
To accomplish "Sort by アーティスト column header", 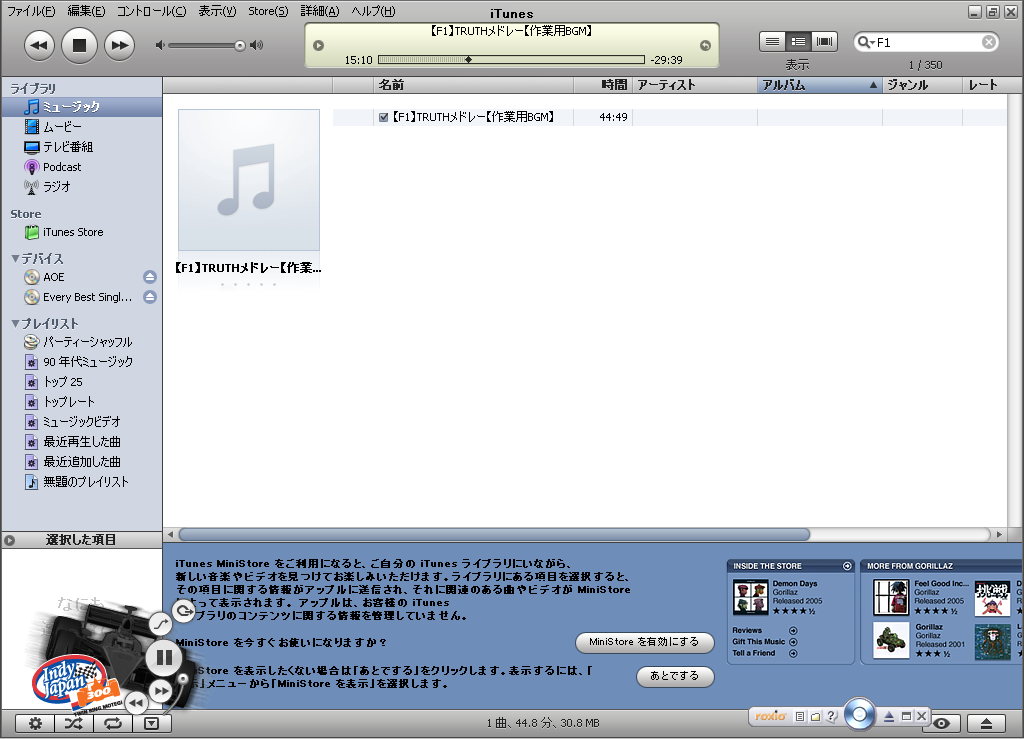I will 695,85.
